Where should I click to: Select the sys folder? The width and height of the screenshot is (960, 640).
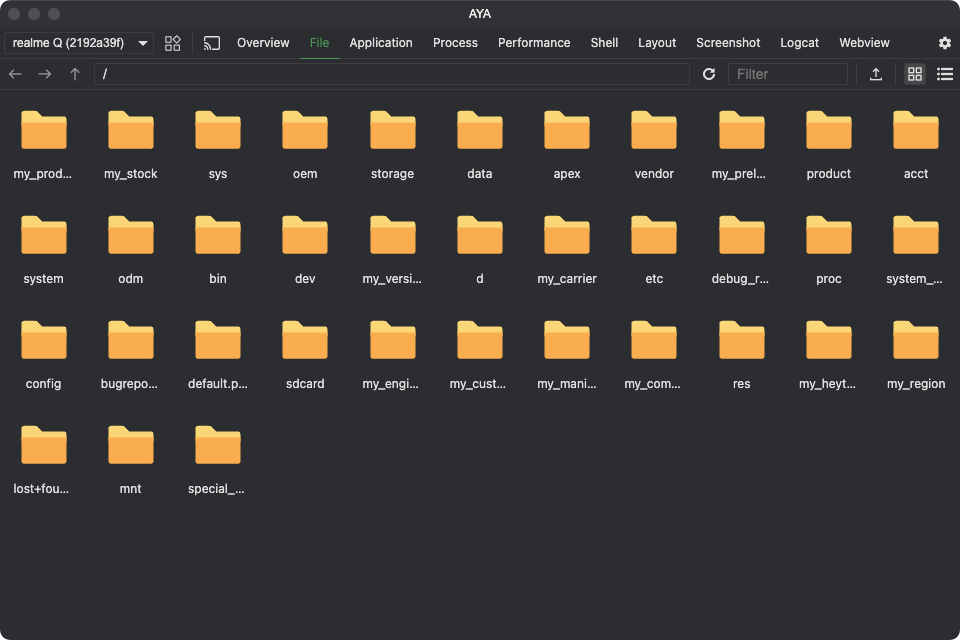click(218, 145)
